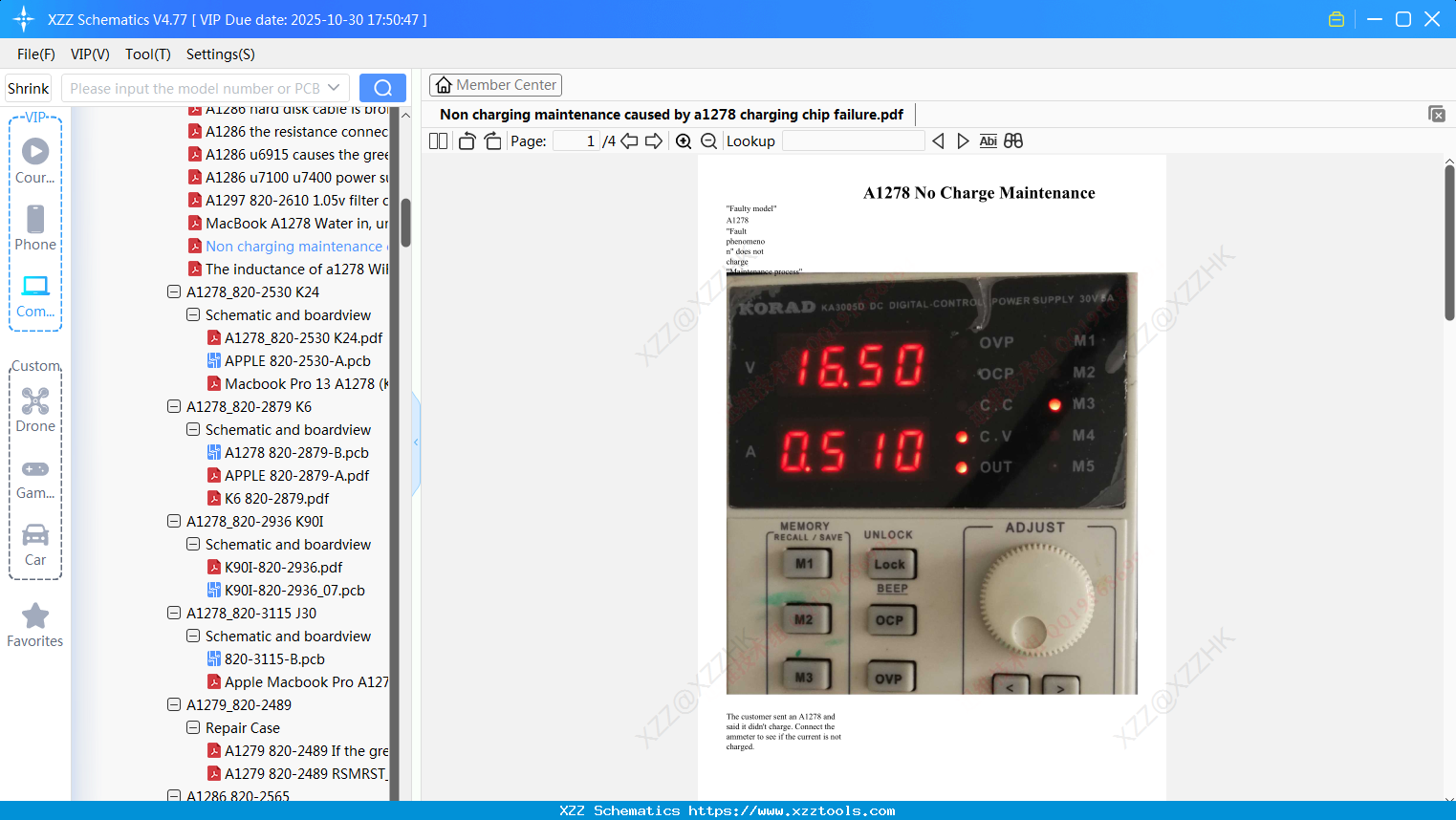Open the model number dropdown
Viewport: 1456px width, 820px height.
[334, 88]
